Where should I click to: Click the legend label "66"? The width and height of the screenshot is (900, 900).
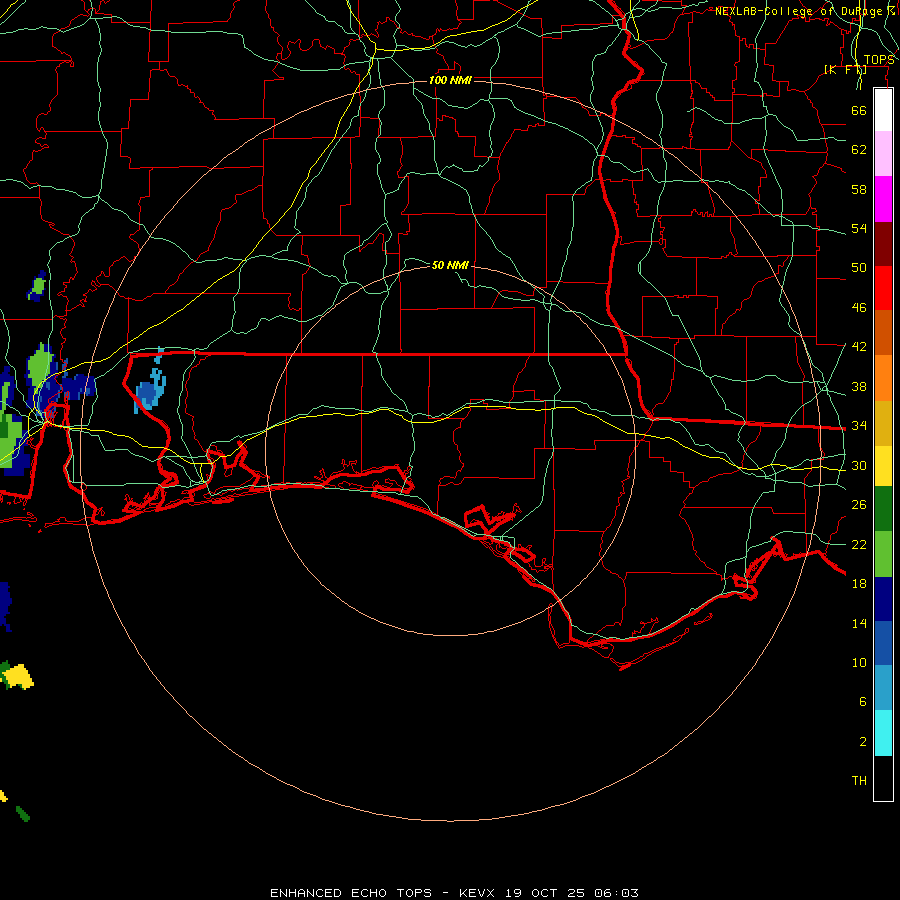[859, 110]
